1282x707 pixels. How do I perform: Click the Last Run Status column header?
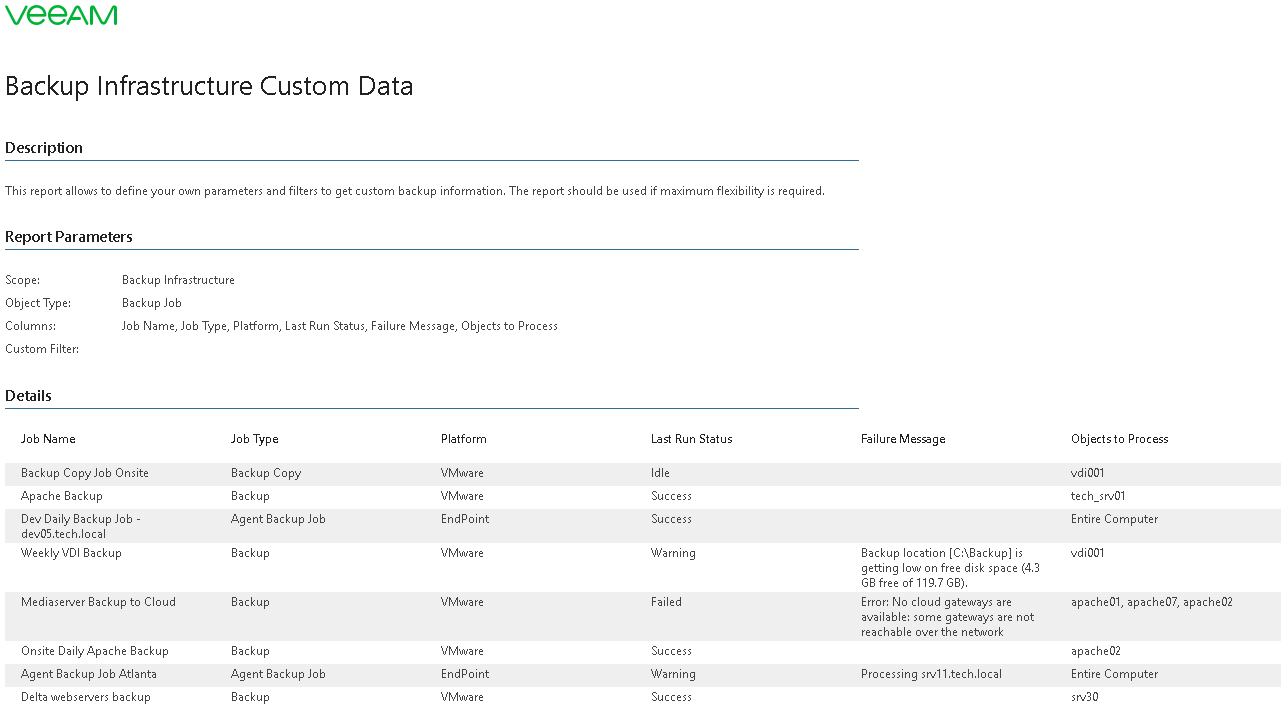click(x=692, y=439)
